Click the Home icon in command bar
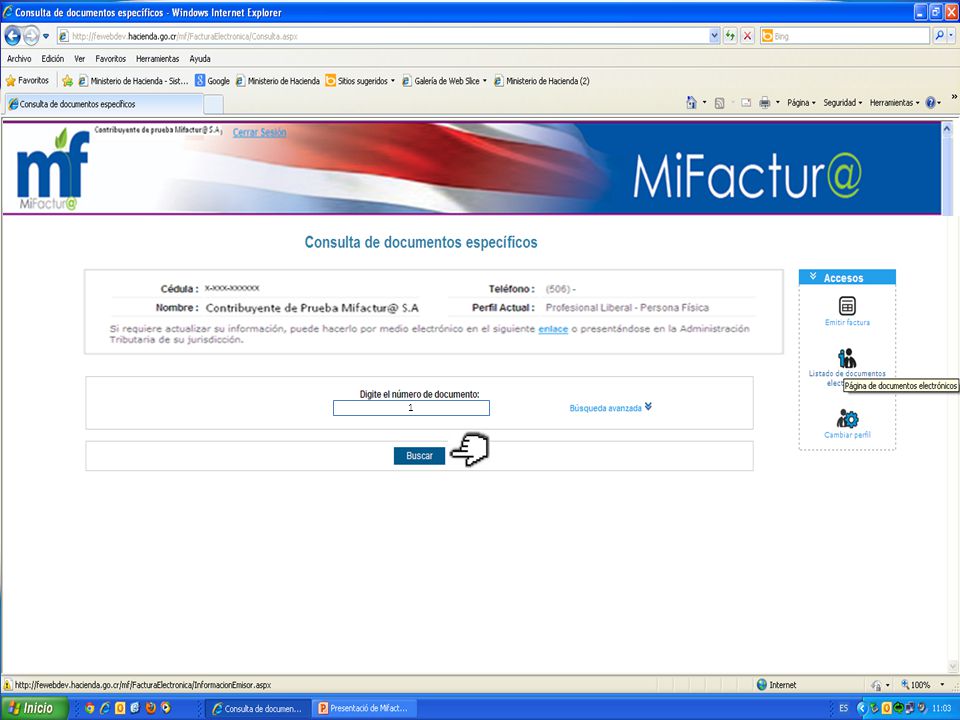960x720 pixels. [691, 103]
